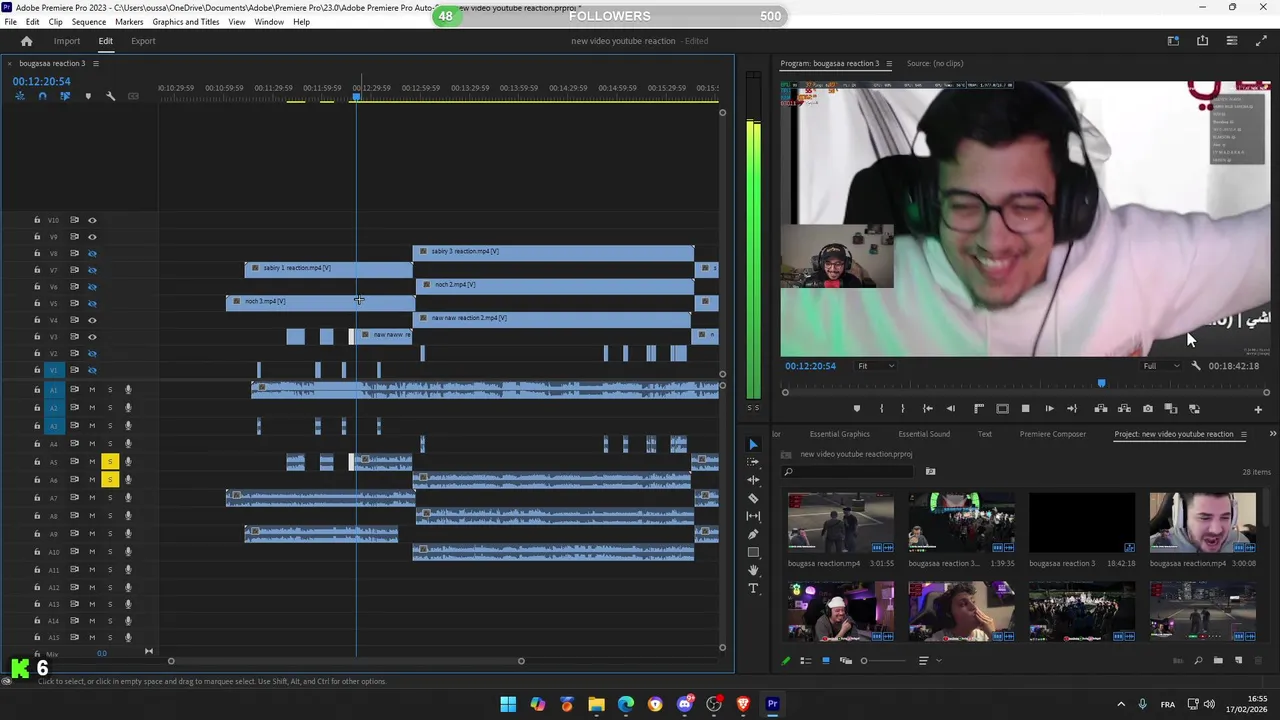This screenshot has width=1280, height=720.
Task: Hide the V4 track output
Action: (x=92, y=320)
